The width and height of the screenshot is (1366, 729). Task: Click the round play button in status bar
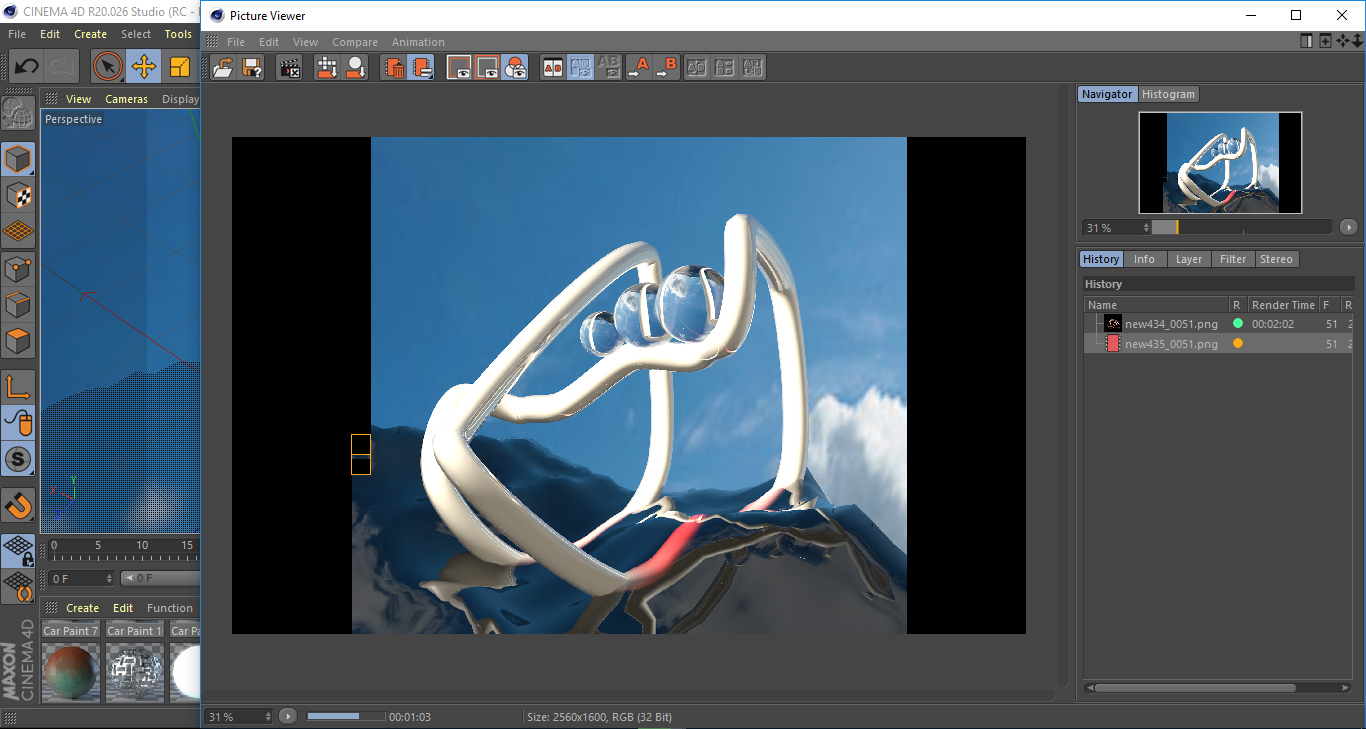(x=288, y=716)
